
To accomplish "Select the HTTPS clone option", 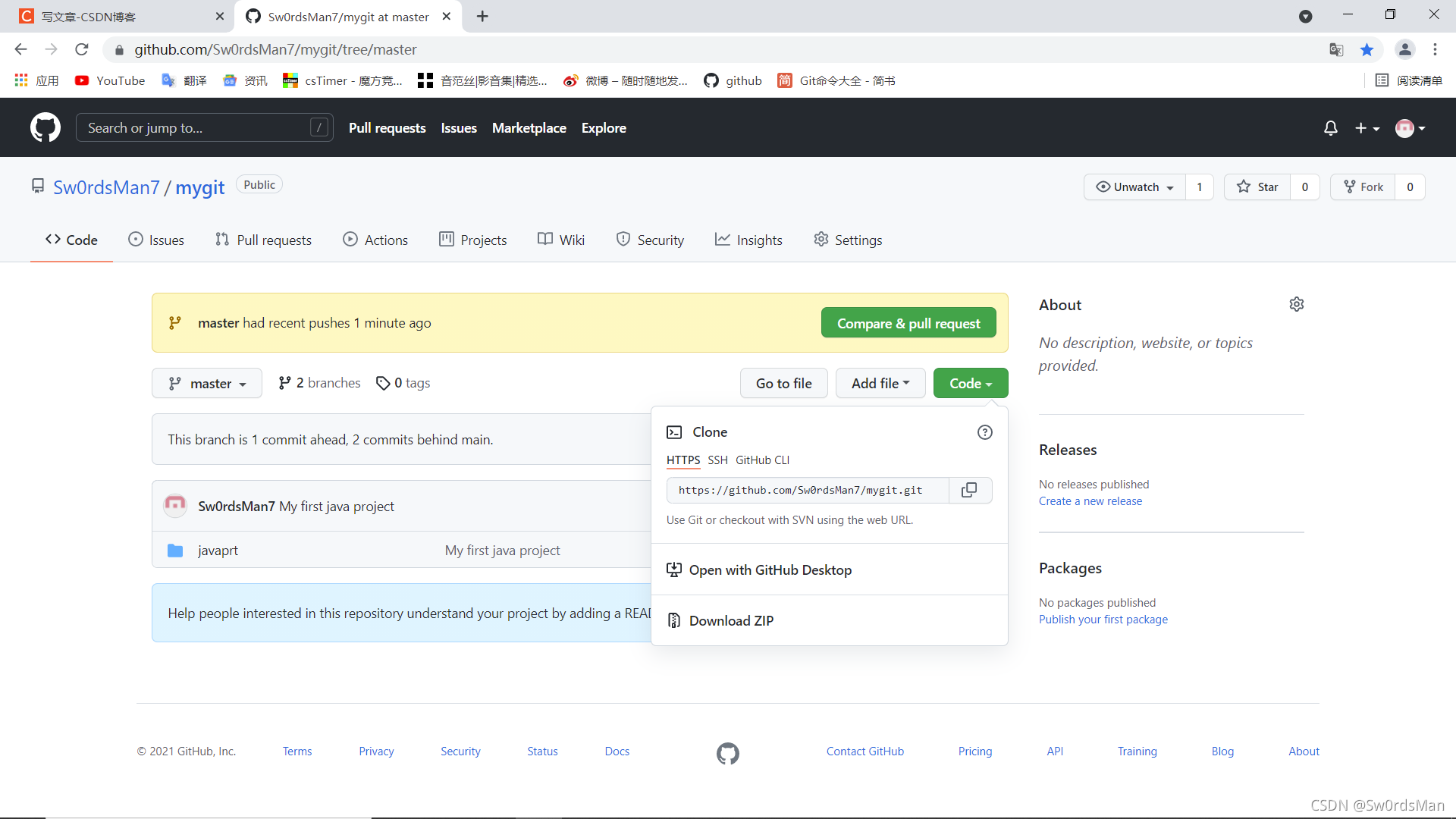I will [x=683, y=460].
